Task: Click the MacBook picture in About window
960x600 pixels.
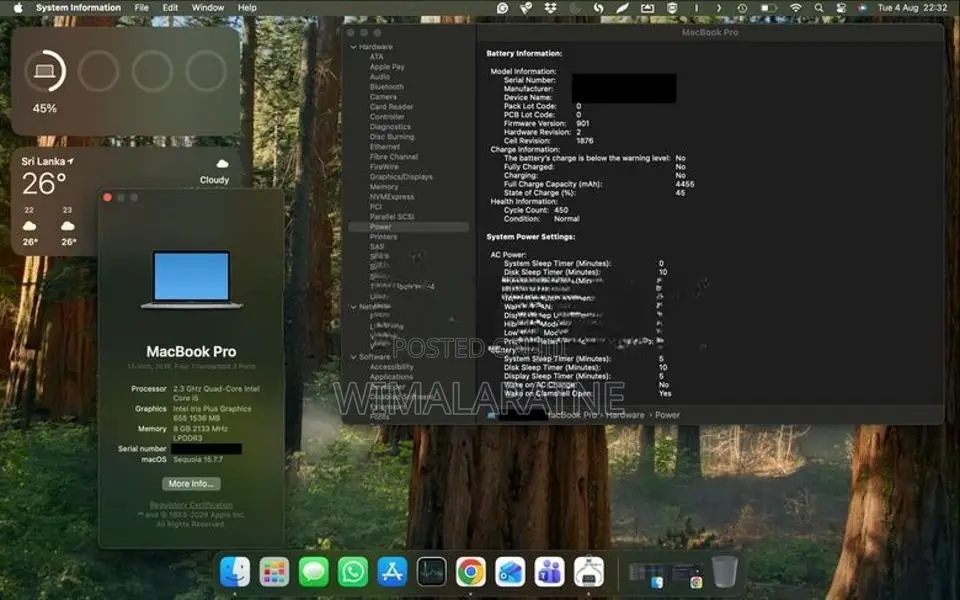Action: click(192, 279)
